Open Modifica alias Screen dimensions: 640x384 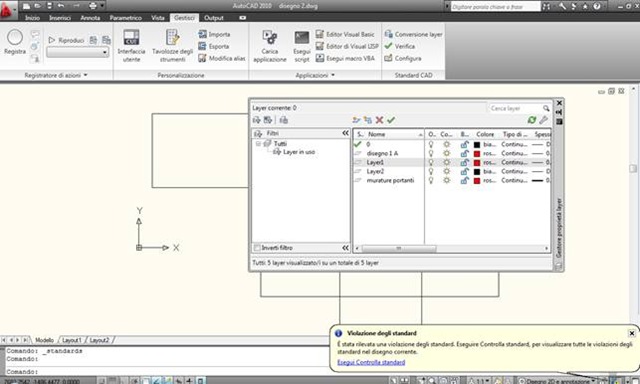click(222, 58)
